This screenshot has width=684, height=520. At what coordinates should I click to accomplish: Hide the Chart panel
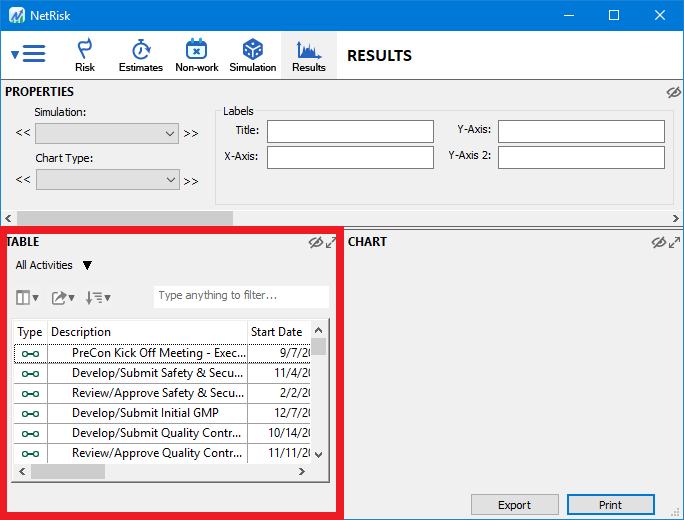658,242
